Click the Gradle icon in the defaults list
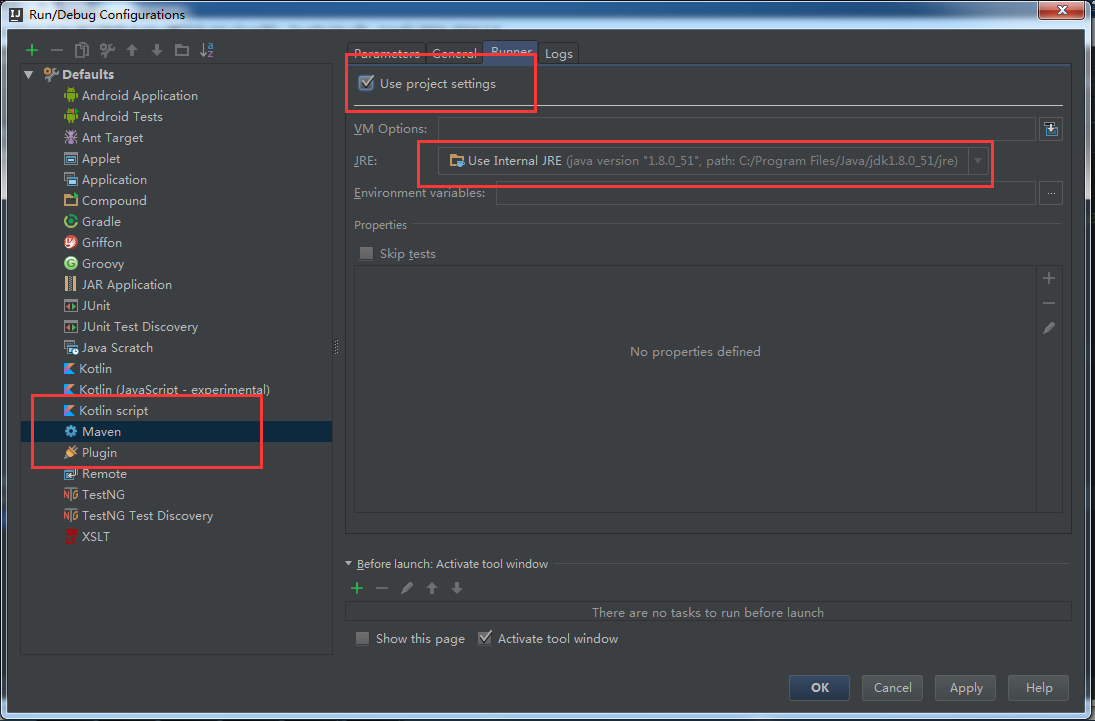Screen dimensions: 1095x721 pos(71,221)
